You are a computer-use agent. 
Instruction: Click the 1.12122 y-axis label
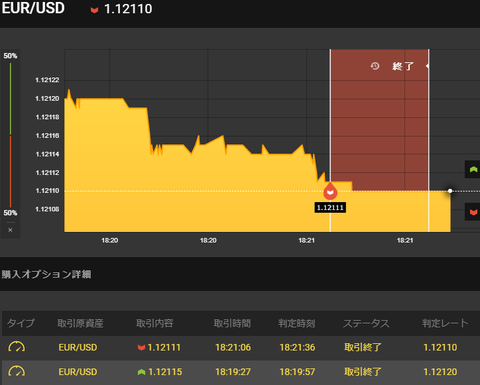pos(47,80)
